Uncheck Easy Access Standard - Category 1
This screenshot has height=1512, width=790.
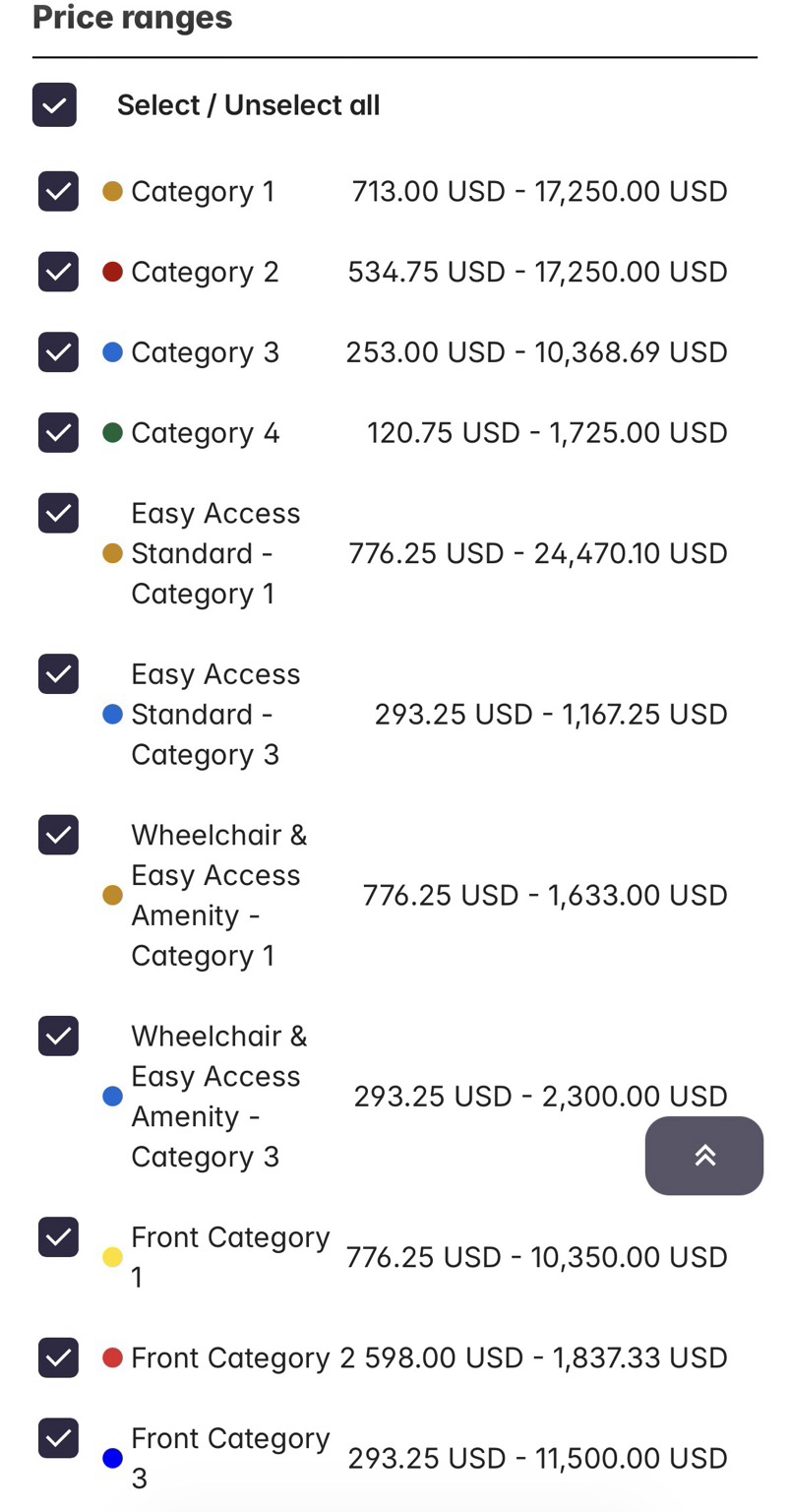(x=58, y=513)
